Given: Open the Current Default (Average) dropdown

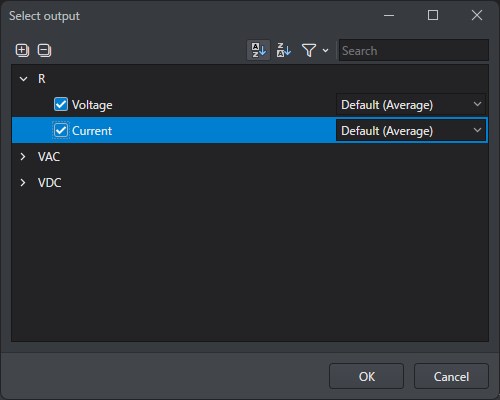Looking at the screenshot, I should coord(411,130).
